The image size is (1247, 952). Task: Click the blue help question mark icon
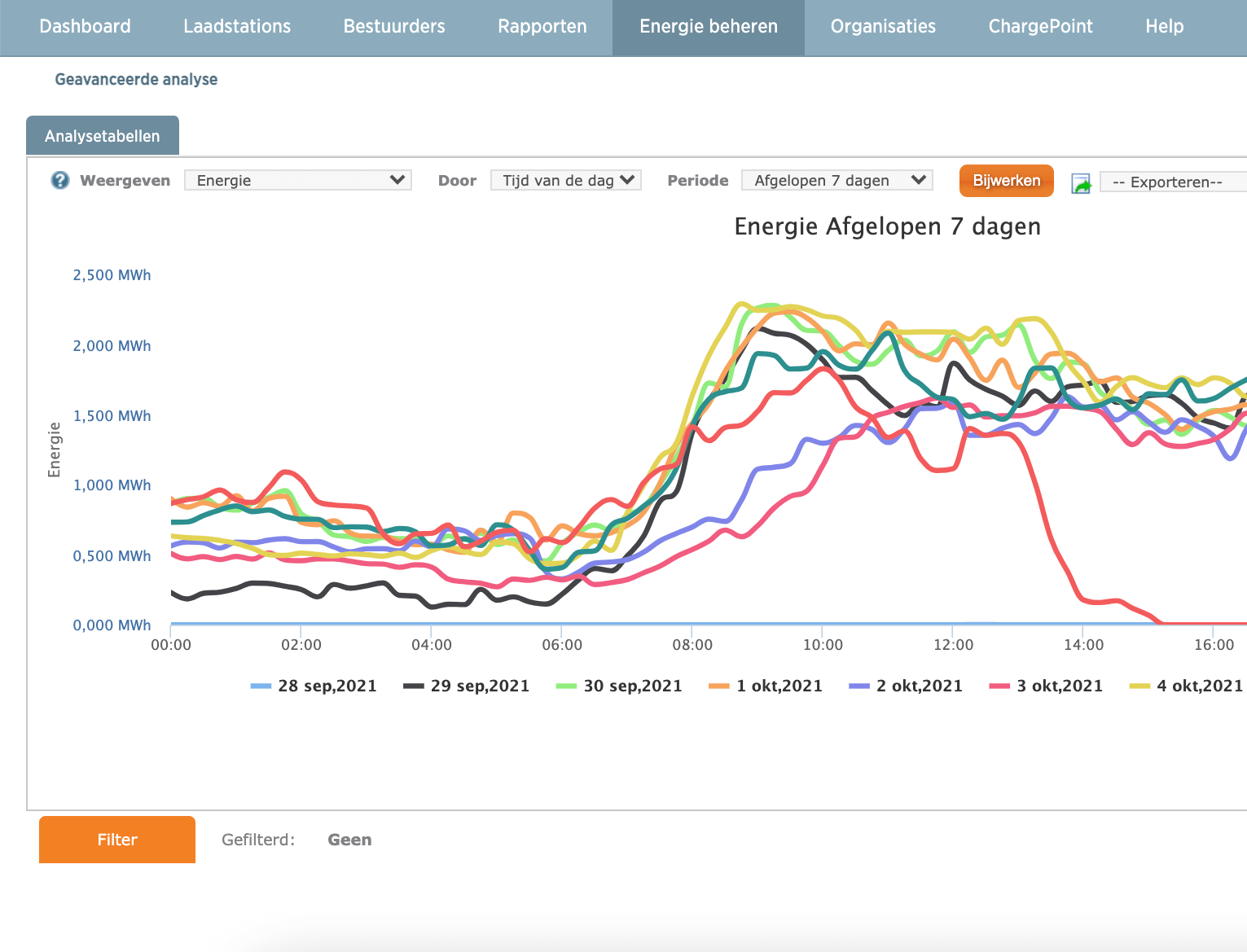[x=60, y=180]
